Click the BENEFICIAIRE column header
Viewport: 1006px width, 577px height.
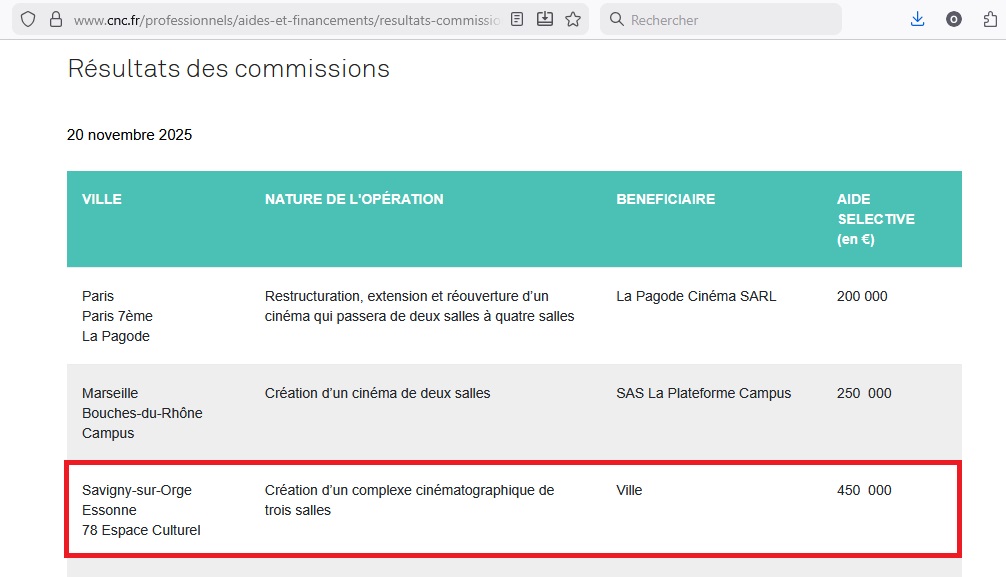tap(665, 199)
